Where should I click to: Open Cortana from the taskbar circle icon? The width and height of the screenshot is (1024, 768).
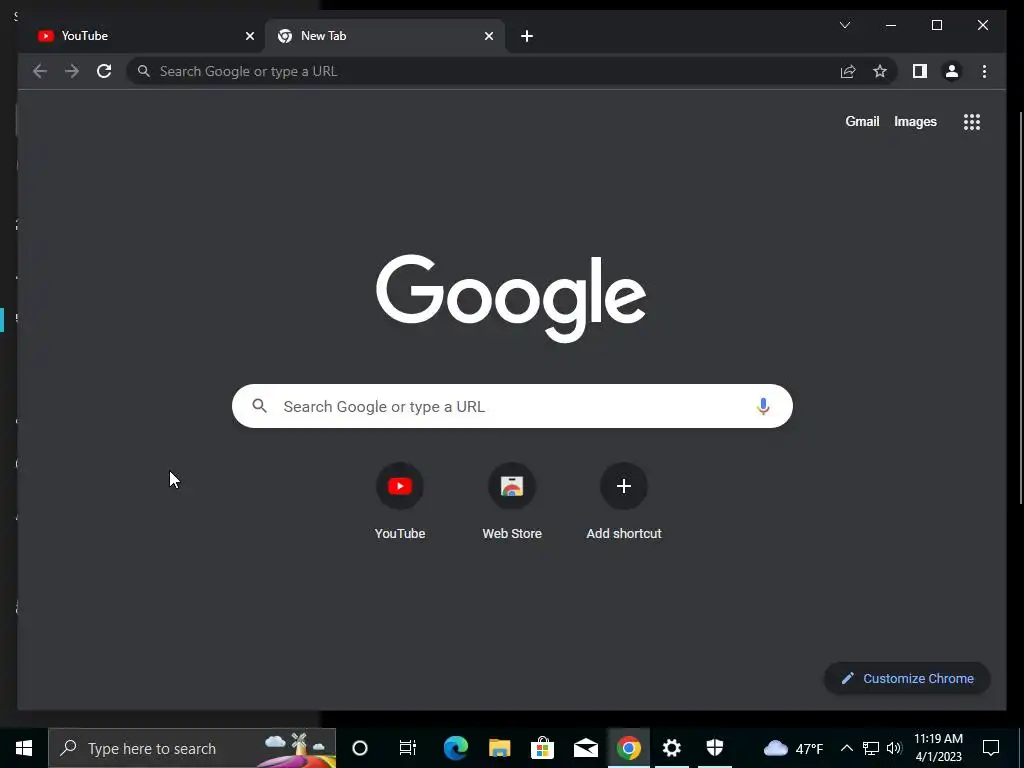coord(360,748)
